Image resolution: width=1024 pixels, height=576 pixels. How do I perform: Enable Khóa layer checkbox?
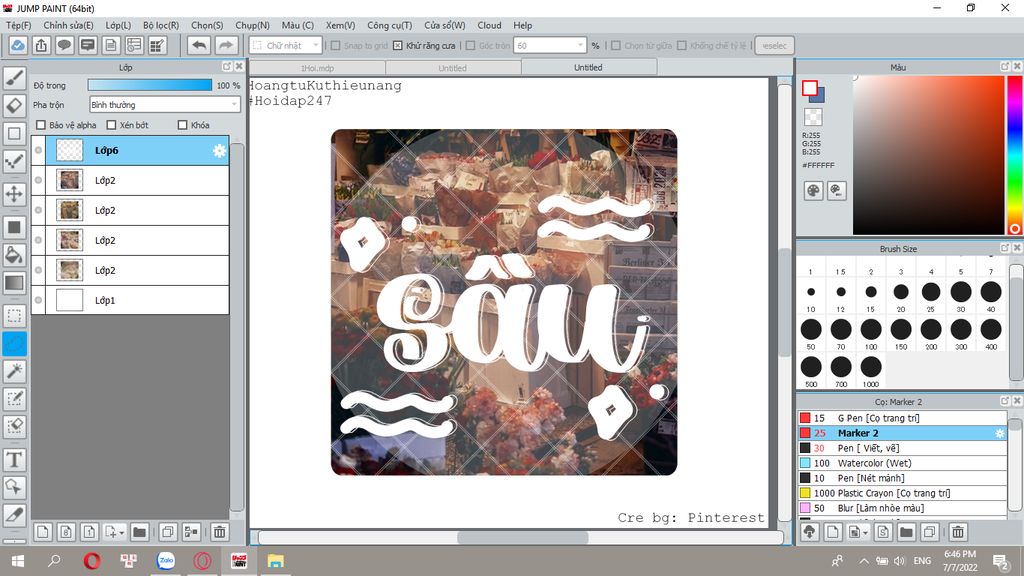point(182,125)
